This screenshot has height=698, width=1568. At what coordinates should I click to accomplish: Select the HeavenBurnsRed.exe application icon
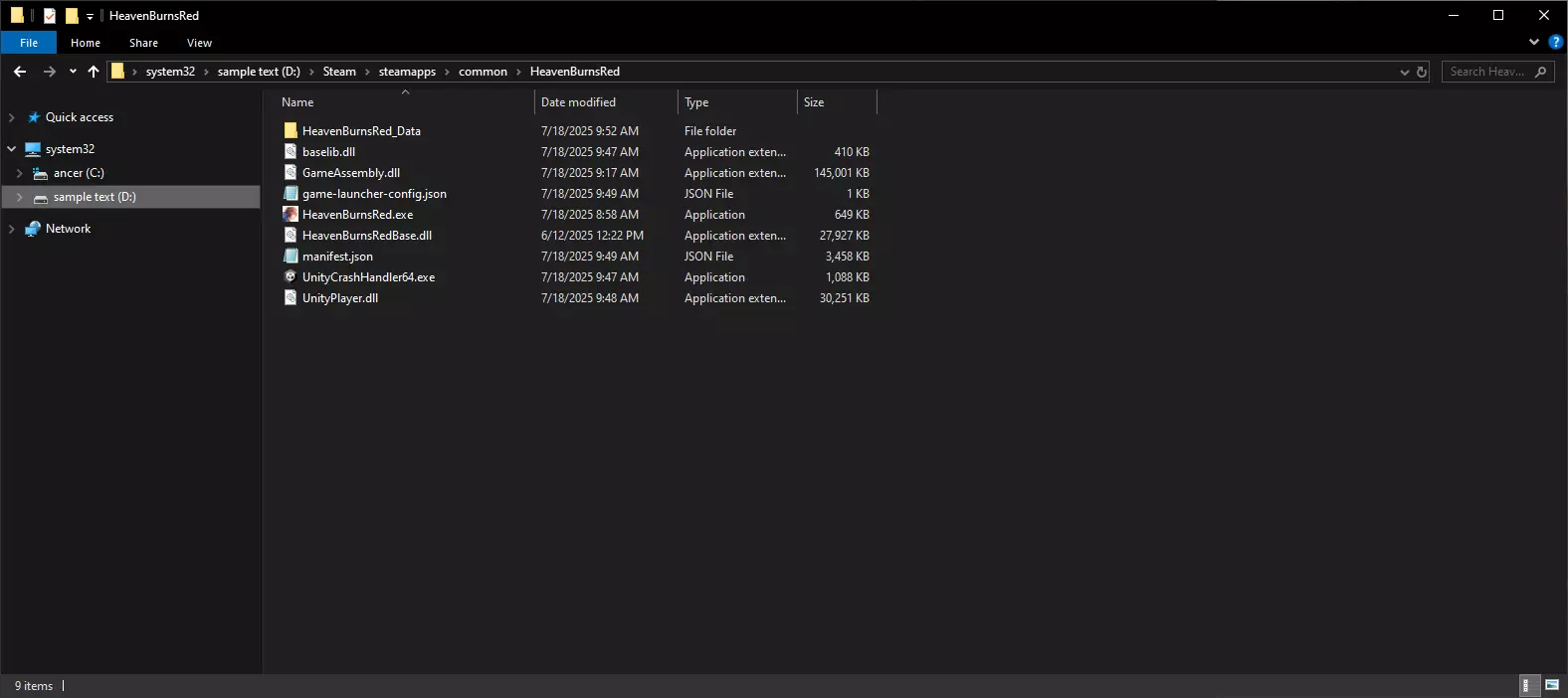pos(291,214)
